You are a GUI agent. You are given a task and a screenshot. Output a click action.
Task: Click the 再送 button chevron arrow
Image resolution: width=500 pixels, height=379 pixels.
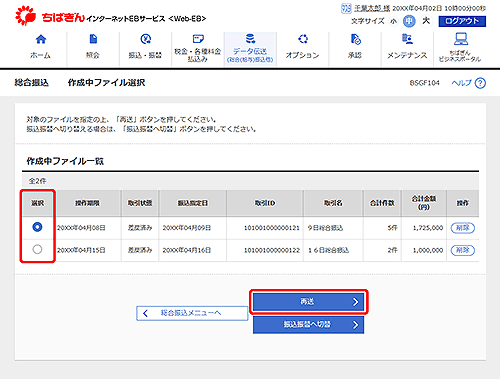[x=356, y=302]
